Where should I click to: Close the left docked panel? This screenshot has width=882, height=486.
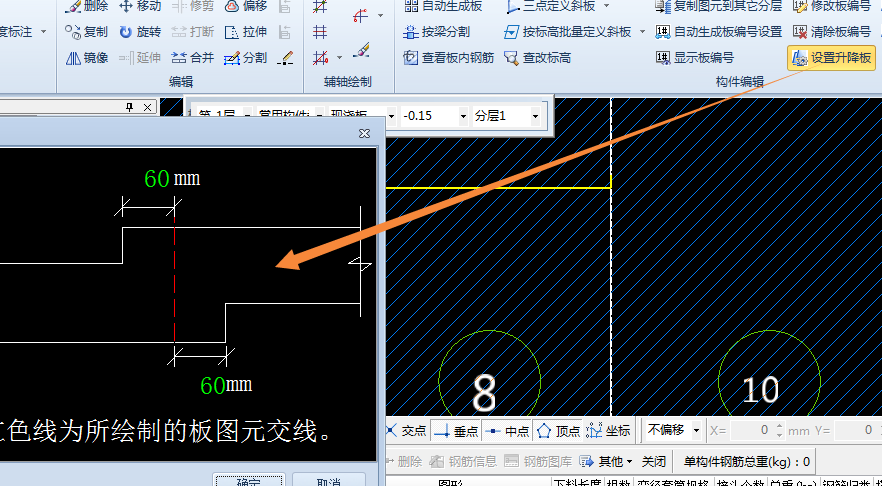click(x=147, y=107)
